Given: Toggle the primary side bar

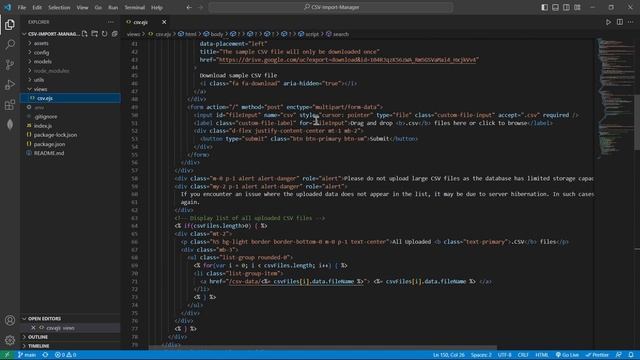Looking at the screenshot, I should click(544, 7).
